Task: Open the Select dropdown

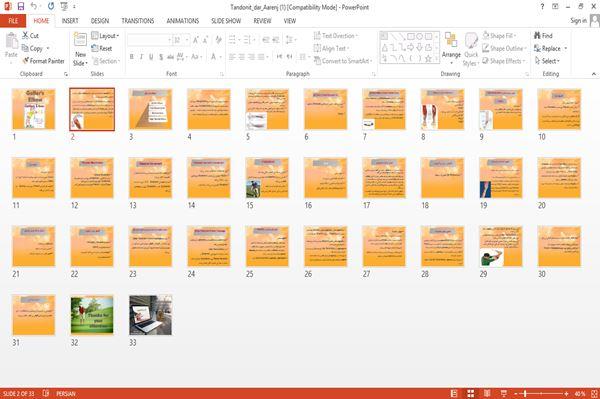Action: (x=547, y=61)
